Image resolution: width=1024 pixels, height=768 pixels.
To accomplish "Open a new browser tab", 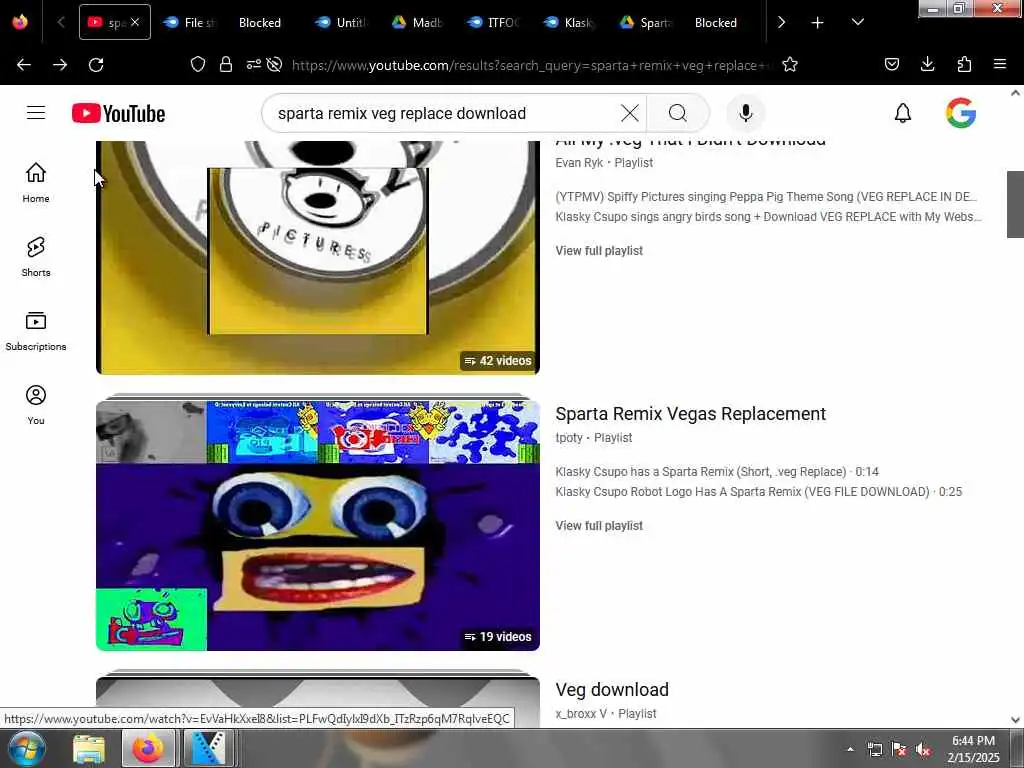I will point(817,22).
